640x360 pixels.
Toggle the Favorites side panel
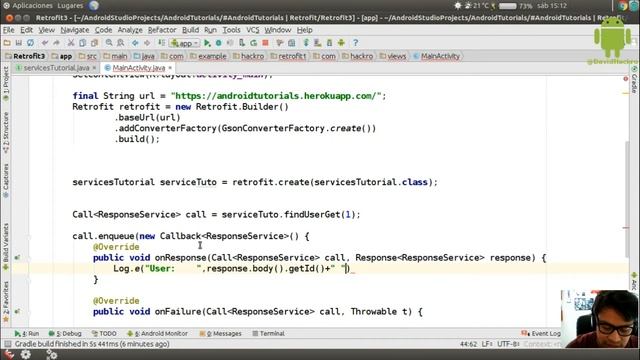click(x=6, y=301)
